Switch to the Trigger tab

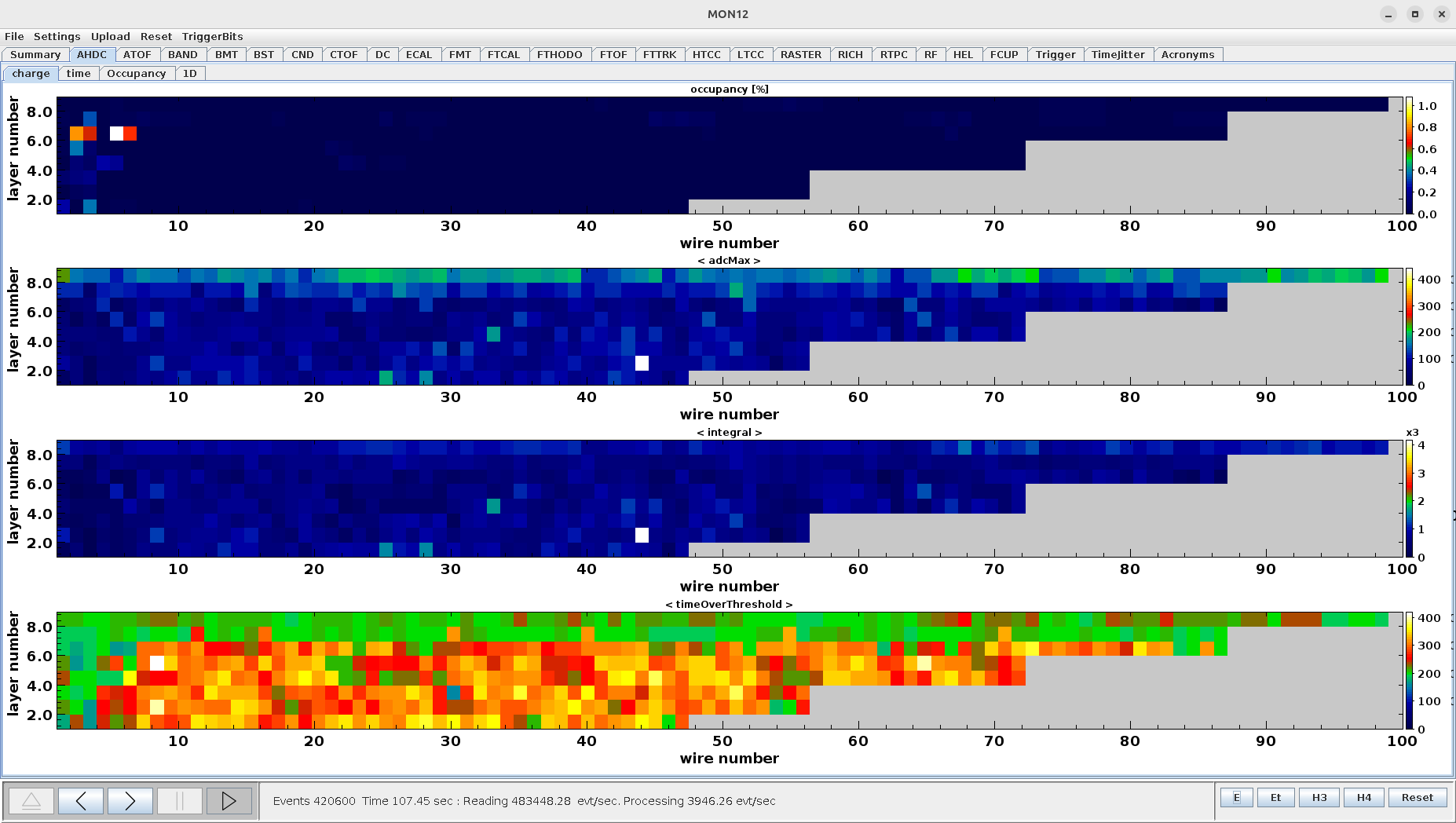coord(1055,54)
